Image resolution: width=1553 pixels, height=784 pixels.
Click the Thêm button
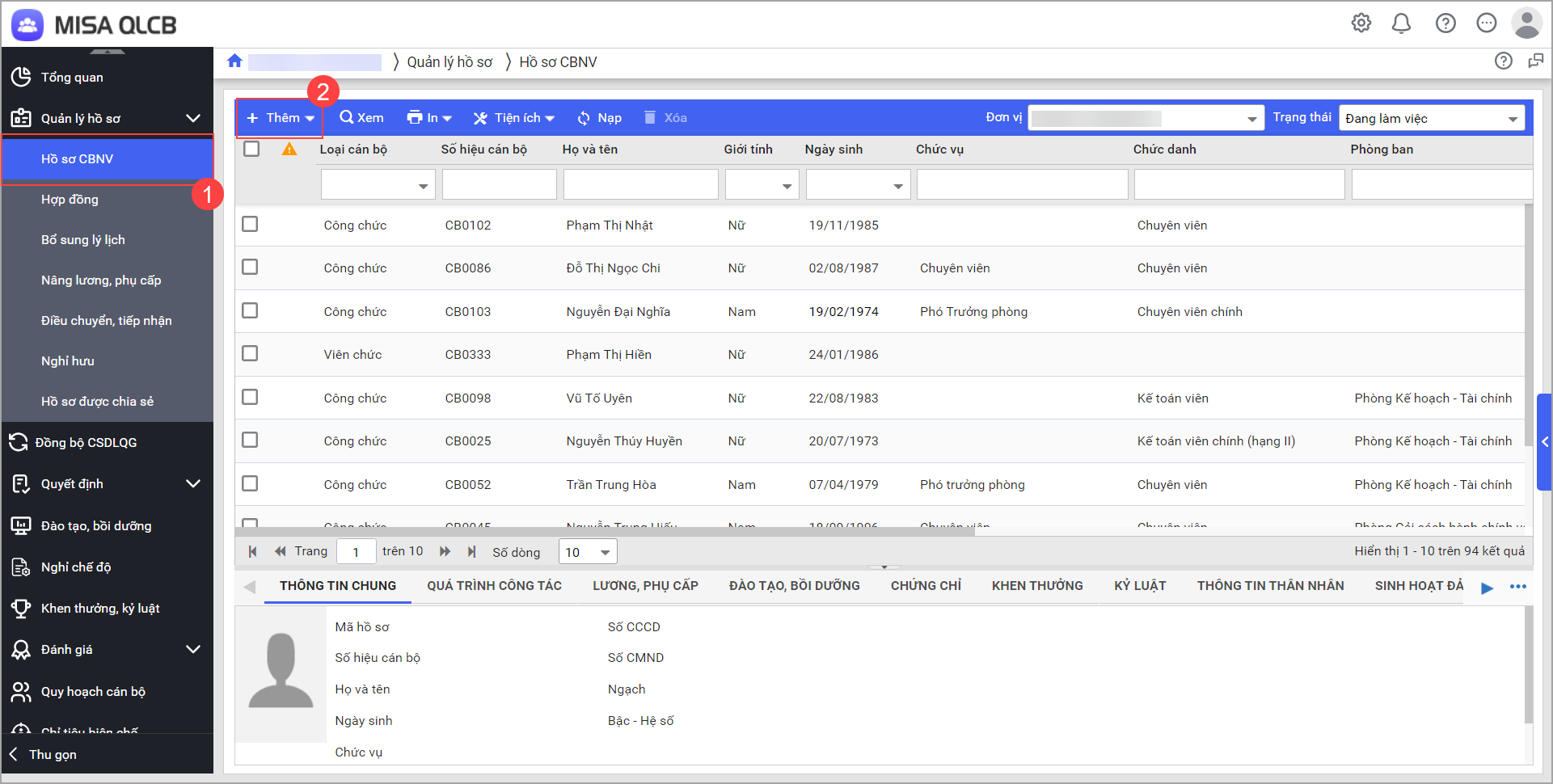[280, 118]
